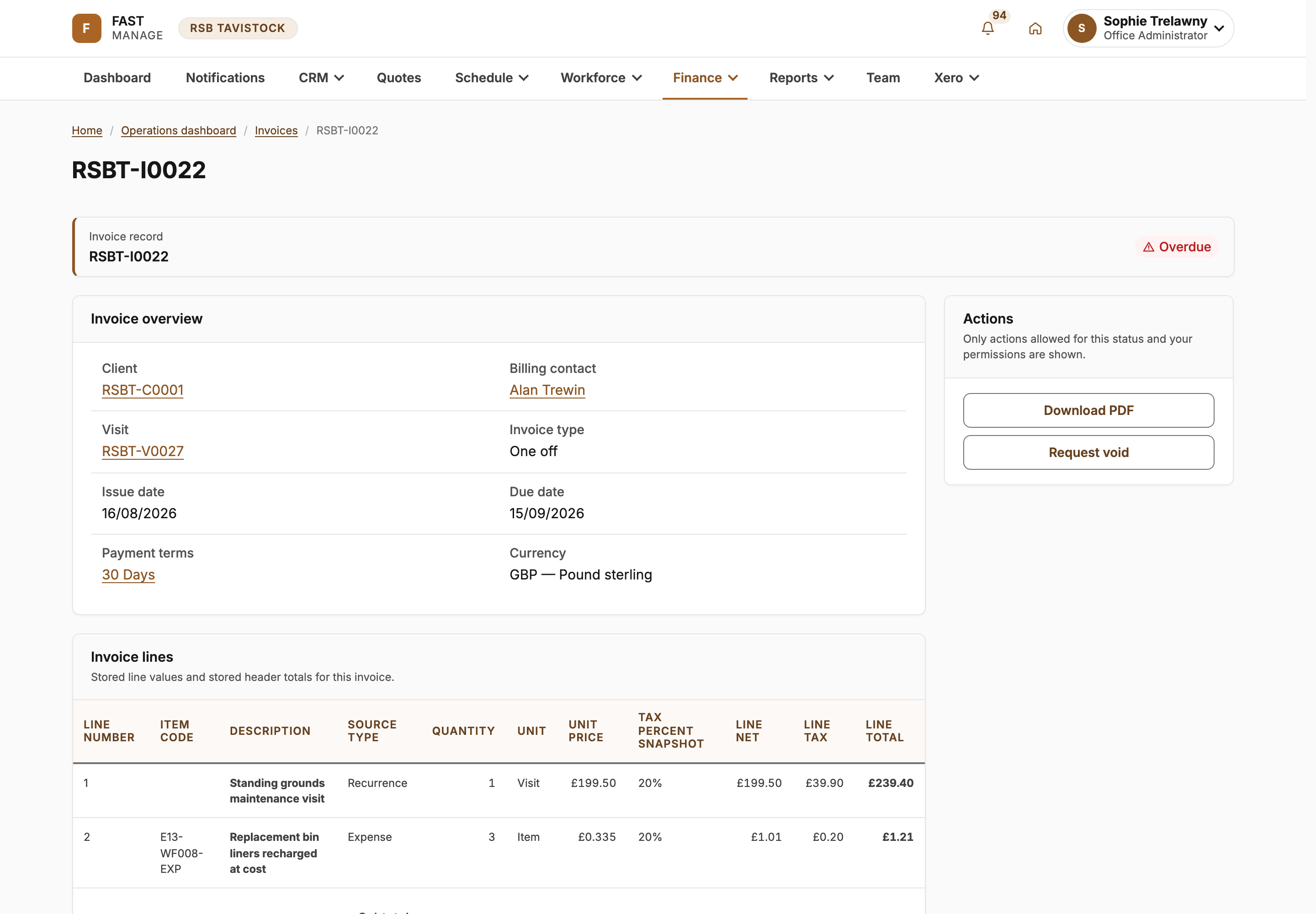1316x914 pixels.
Task: Click the due date 15/09/2026
Action: [547, 513]
